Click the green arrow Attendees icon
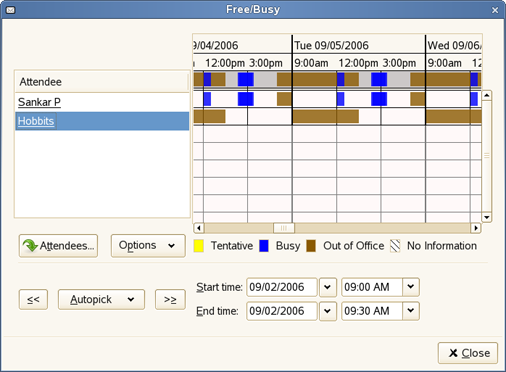The width and height of the screenshot is (506, 372). point(30,245)
